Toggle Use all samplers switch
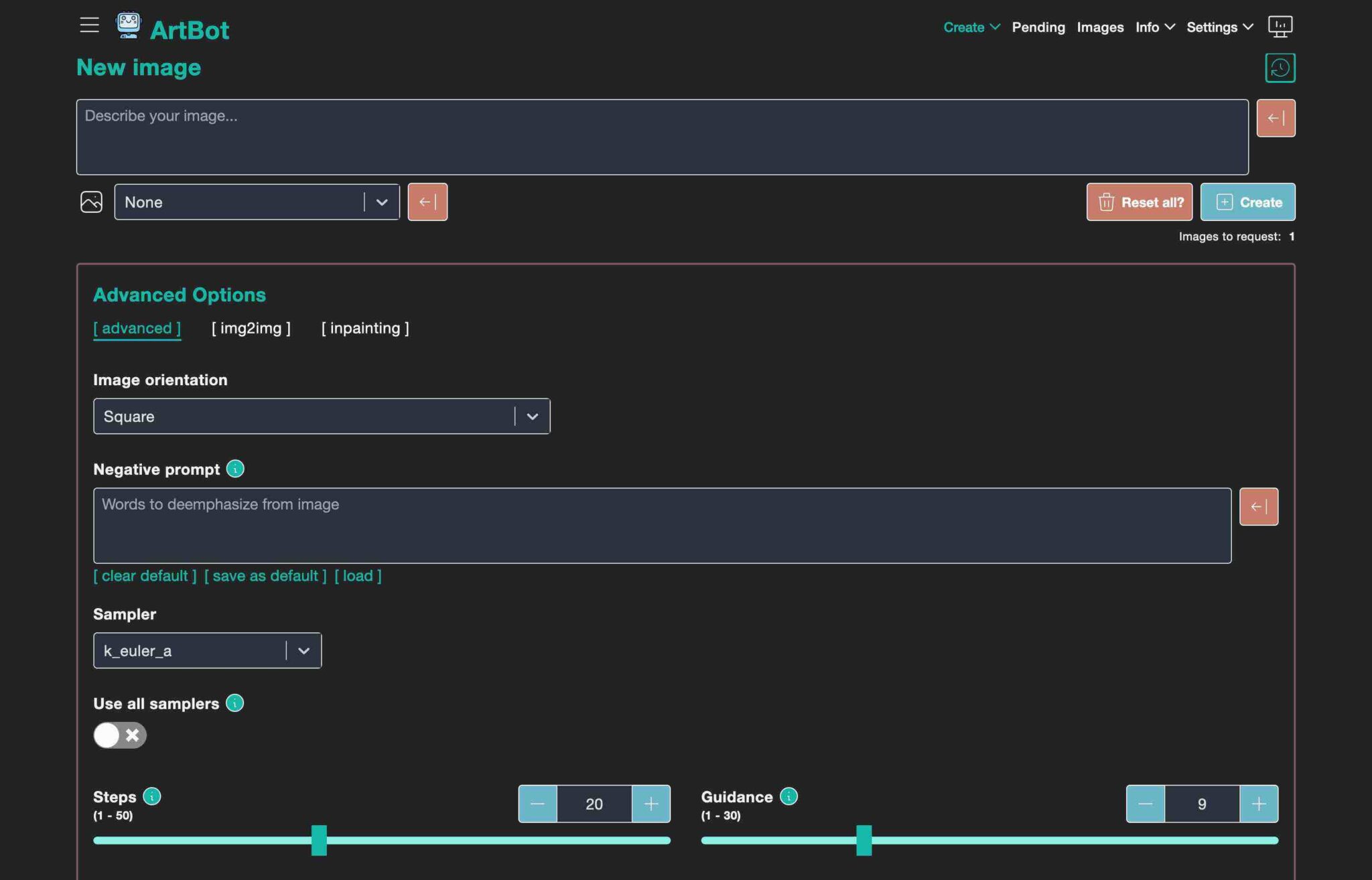1372x880 pixels. pos(120,735)
